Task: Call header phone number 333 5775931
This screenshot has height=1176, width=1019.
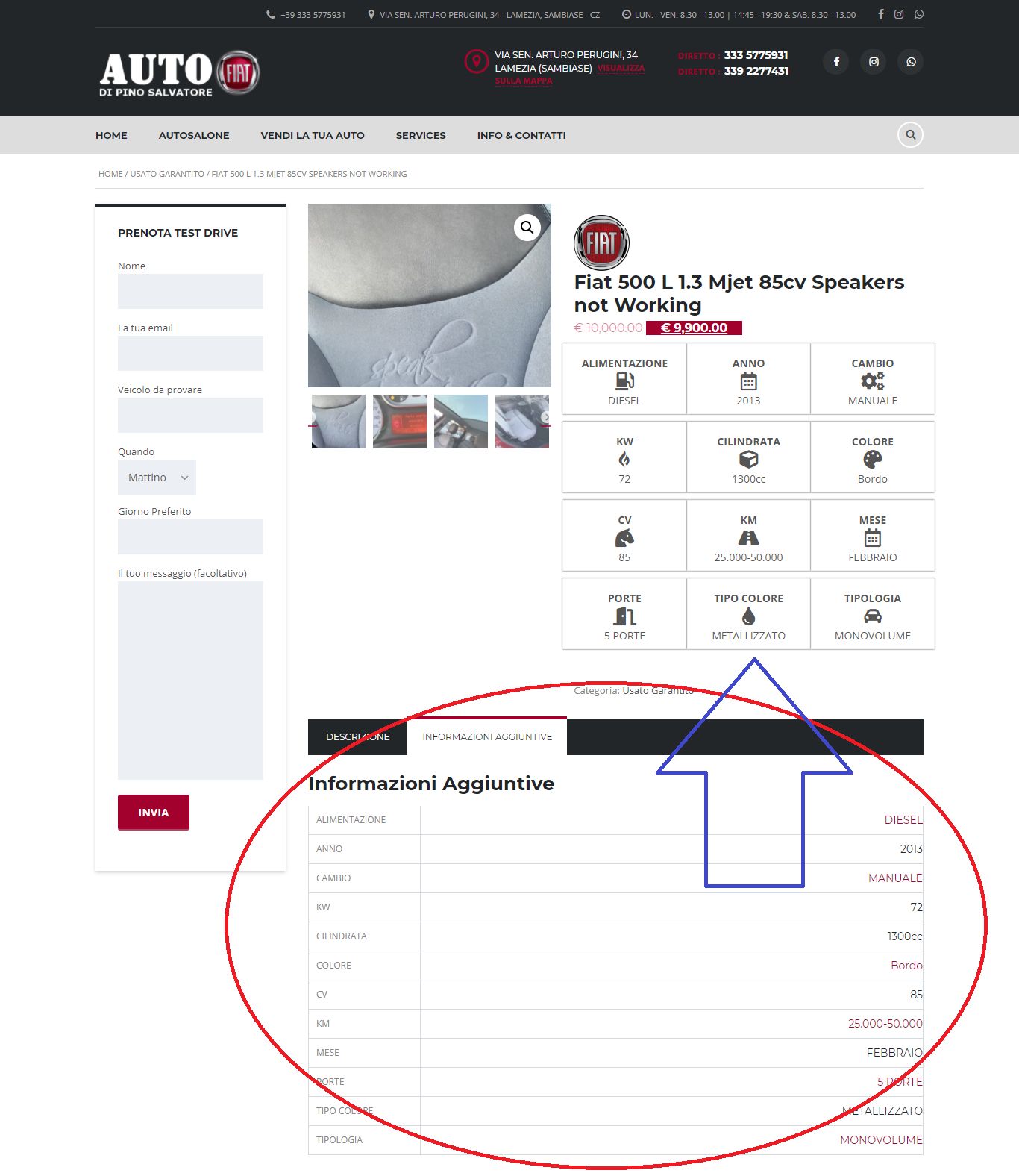Action: point(756,55)
